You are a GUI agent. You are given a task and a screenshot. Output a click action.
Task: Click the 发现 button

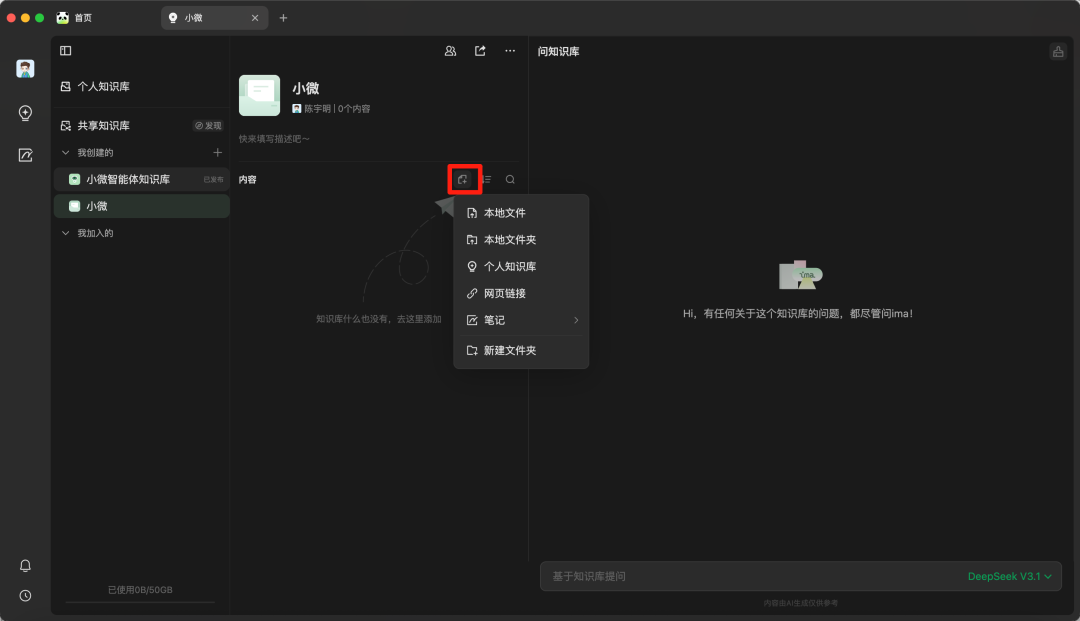pos(208,126)
